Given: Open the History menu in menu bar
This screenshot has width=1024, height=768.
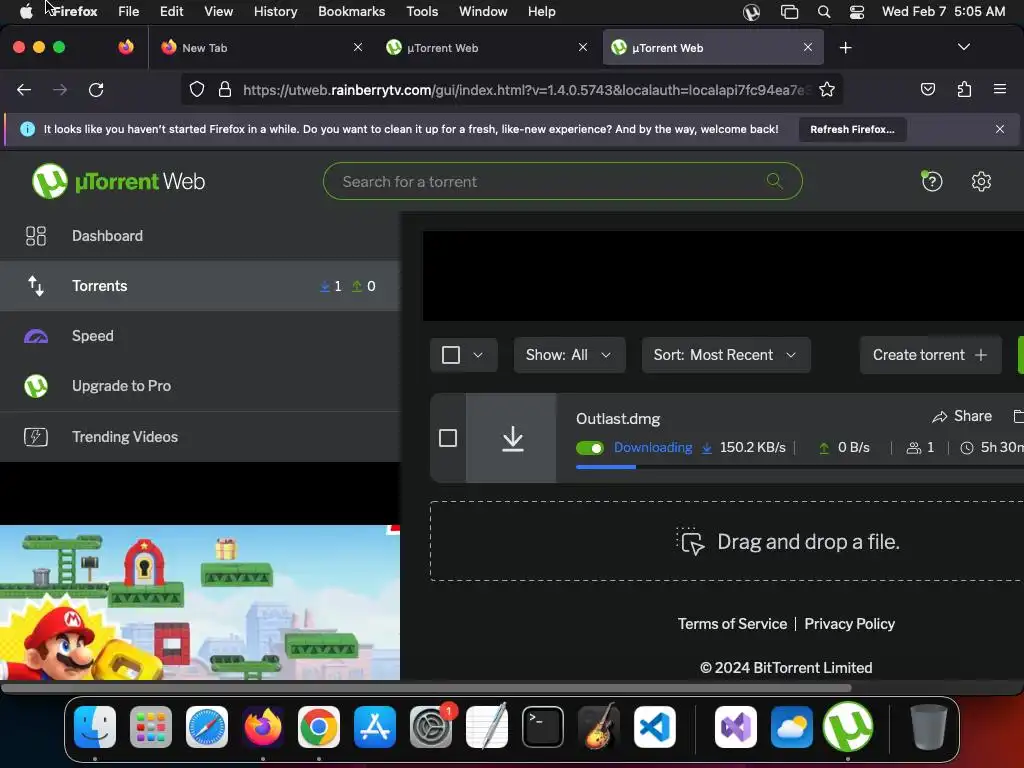Looking at the screenshot, I should [275, 12].
